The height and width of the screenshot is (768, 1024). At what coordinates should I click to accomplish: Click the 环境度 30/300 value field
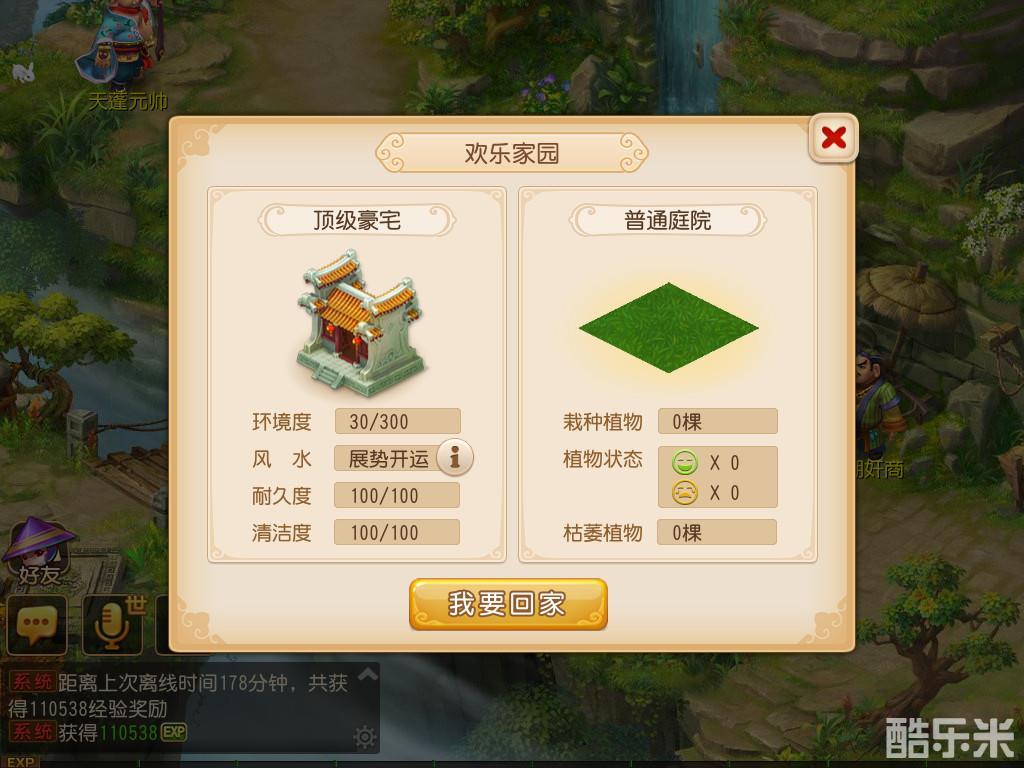(398, 421)
